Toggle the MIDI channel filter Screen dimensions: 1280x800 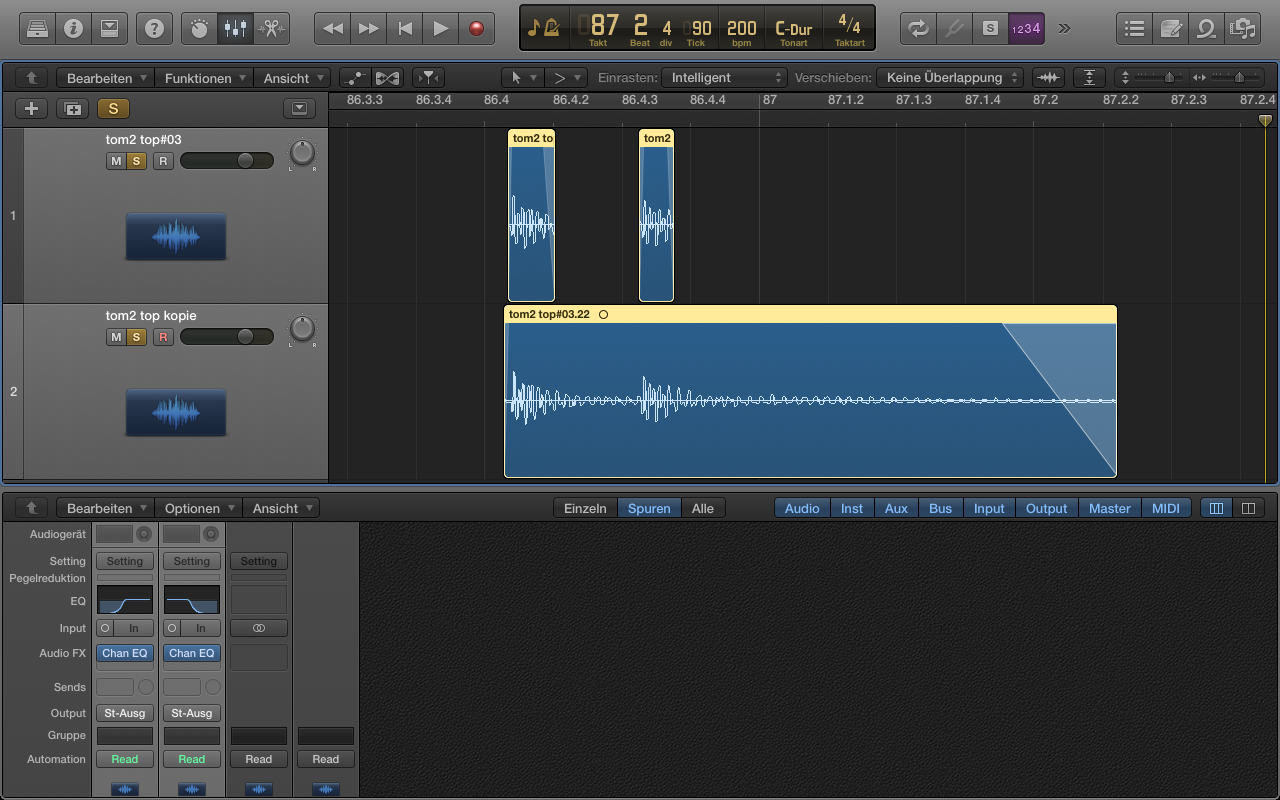pos(1166,508)
